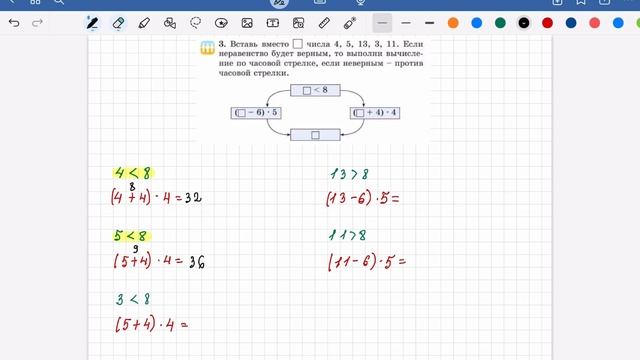Choose the medium stroke width
This screenshot has width=640, height=360.
point(406,23)
